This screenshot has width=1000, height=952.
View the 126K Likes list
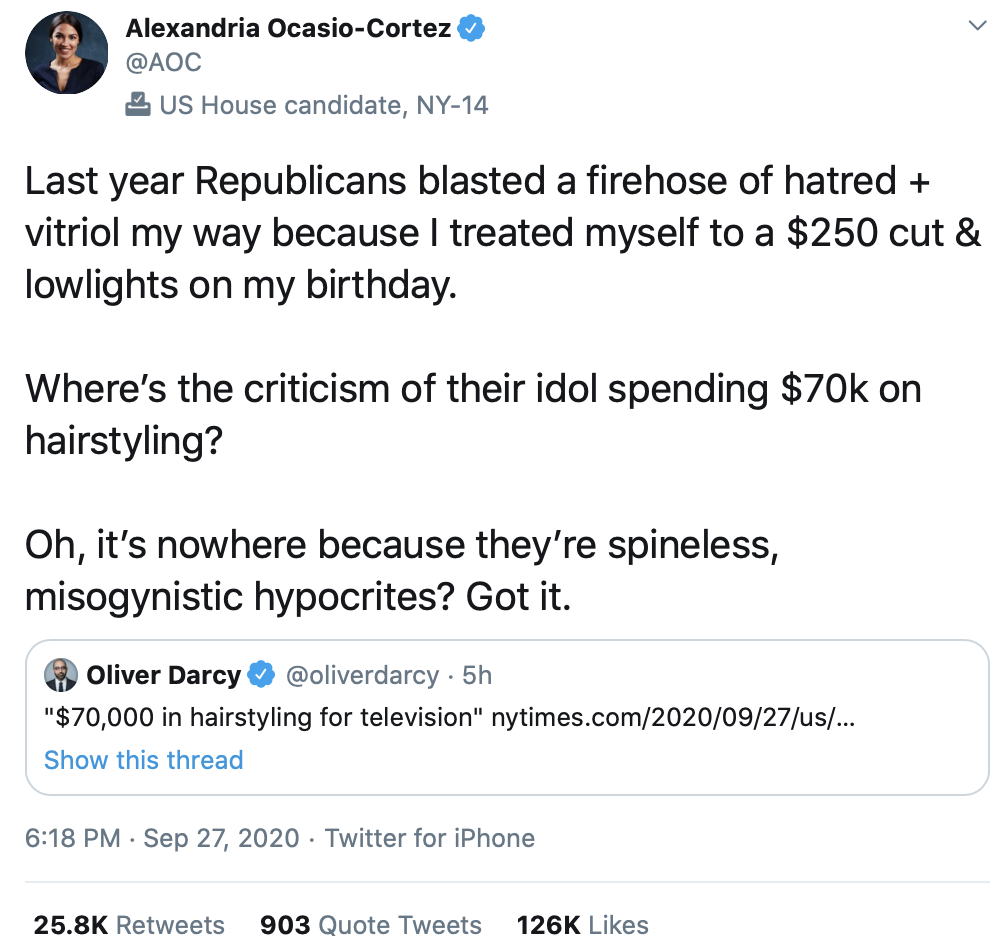point(582,925)
